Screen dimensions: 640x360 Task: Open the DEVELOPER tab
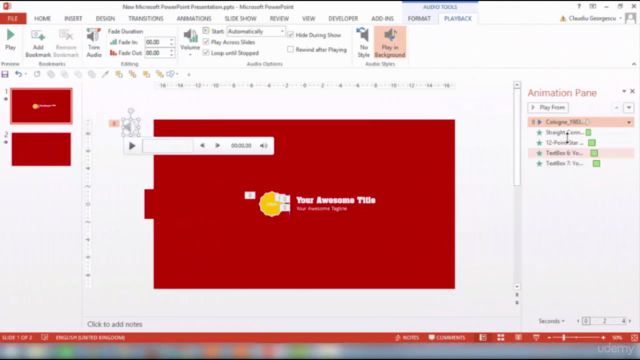[343, 18]
